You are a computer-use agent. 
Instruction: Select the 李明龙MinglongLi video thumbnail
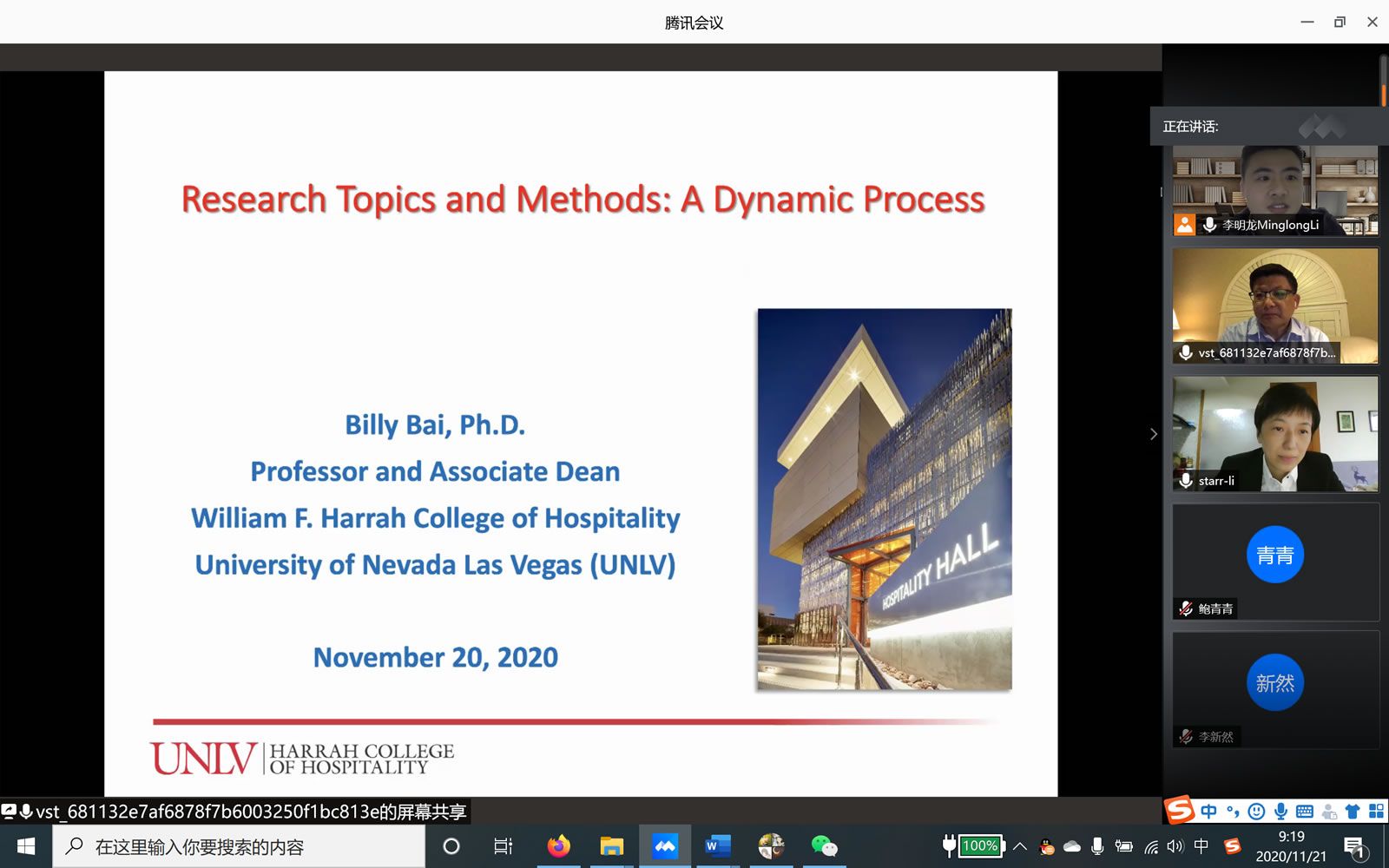coord(1275,191)
